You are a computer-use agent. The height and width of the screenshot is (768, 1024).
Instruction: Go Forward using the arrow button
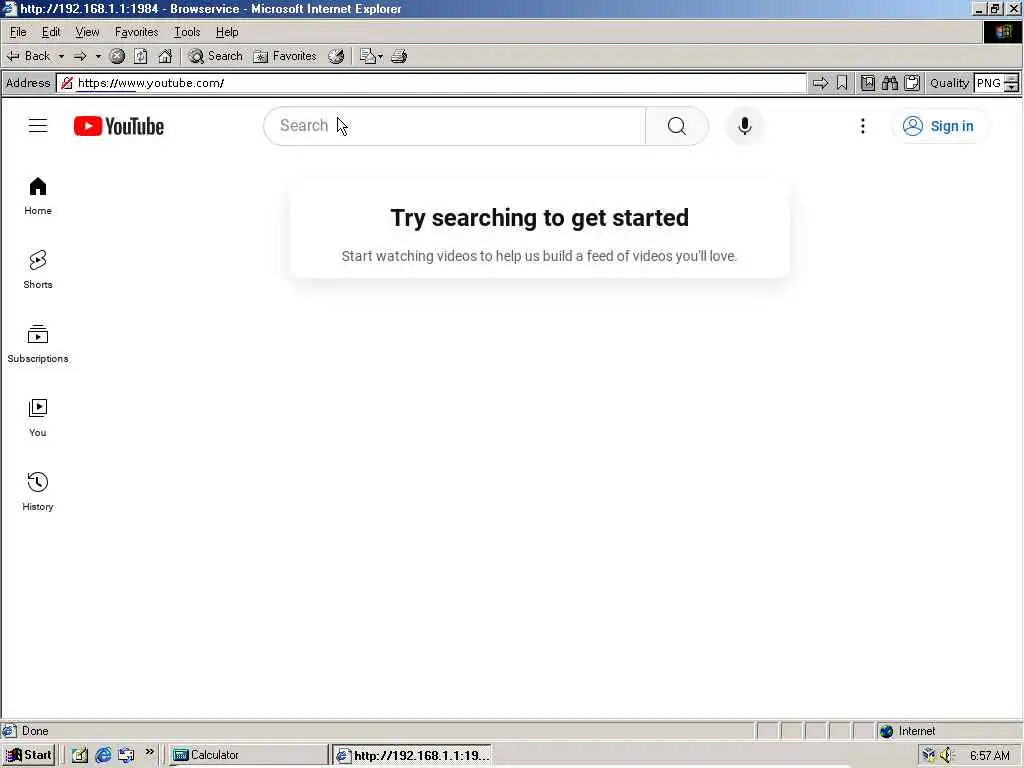coord(80,56)
